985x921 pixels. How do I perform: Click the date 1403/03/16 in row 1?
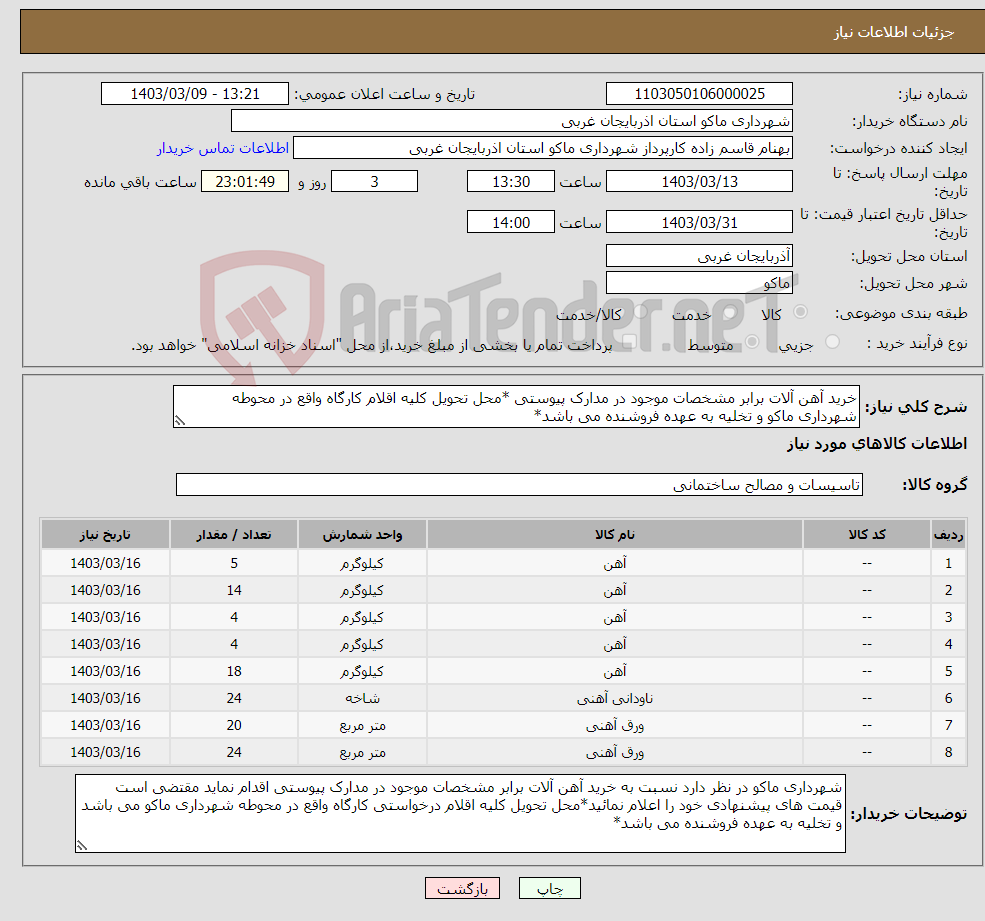(x=106, y=564)
